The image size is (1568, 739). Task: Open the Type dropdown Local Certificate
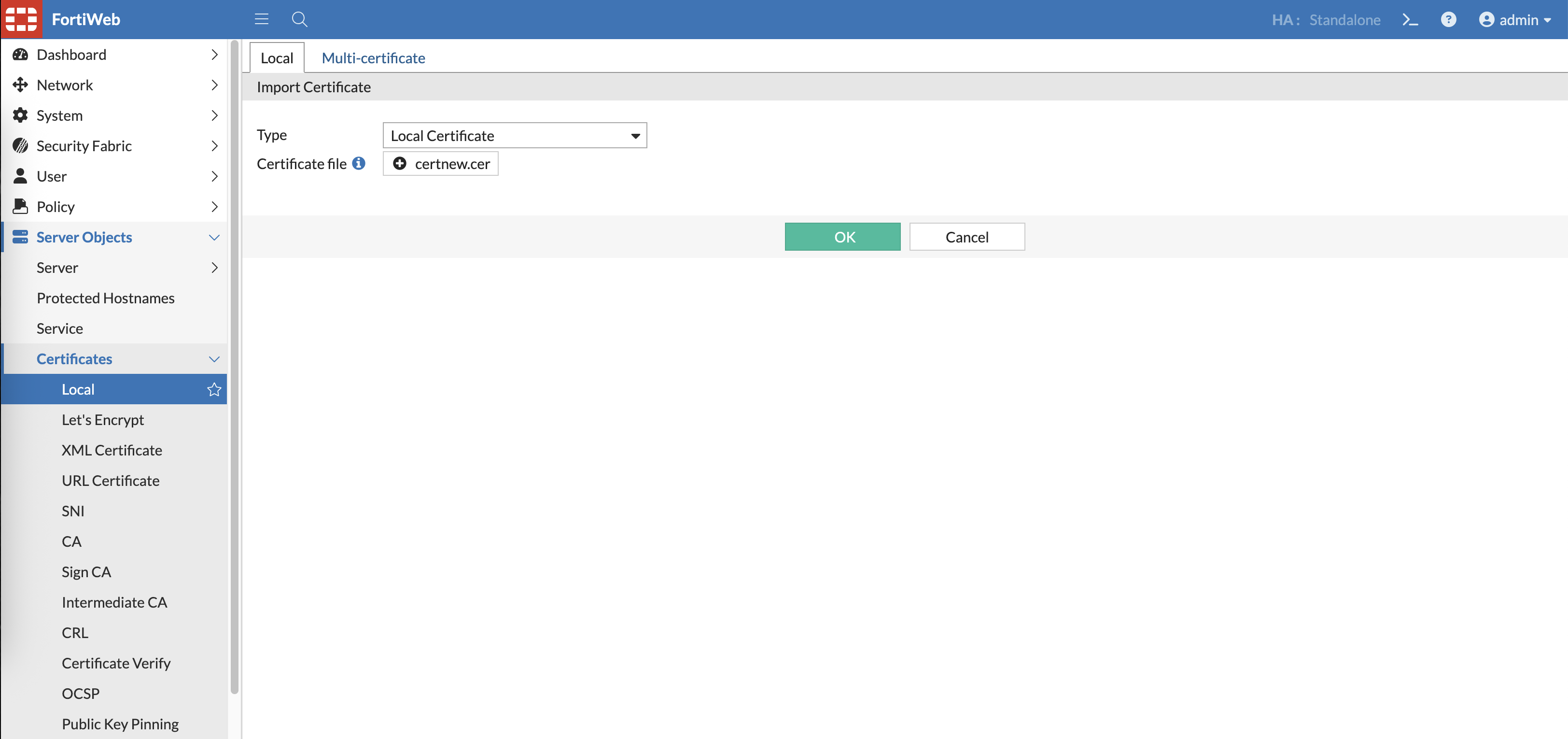514,135
